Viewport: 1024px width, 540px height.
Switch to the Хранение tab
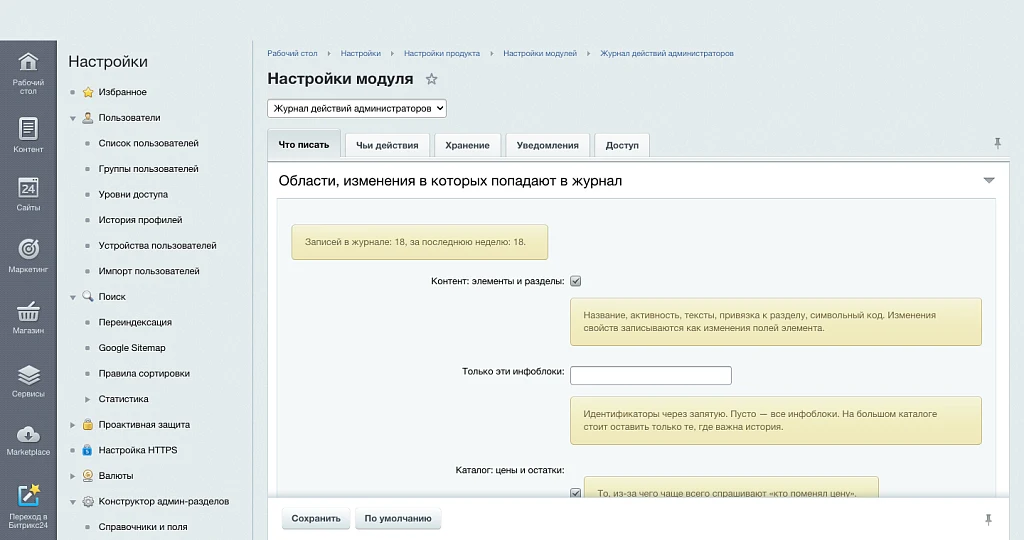468,146
